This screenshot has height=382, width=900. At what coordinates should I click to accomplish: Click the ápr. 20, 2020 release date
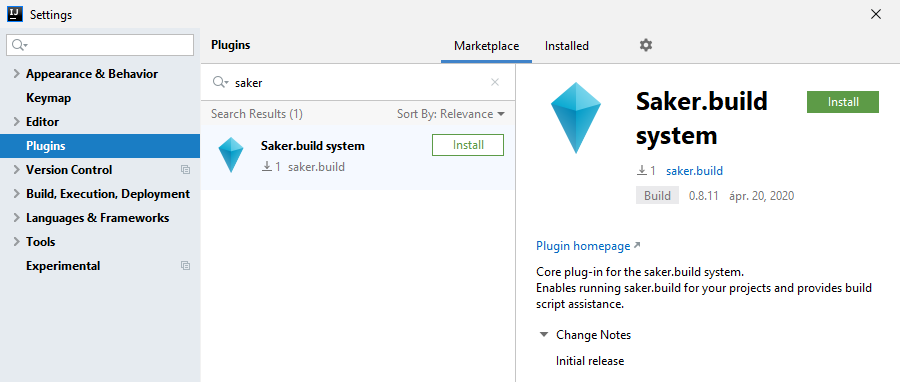761,196
